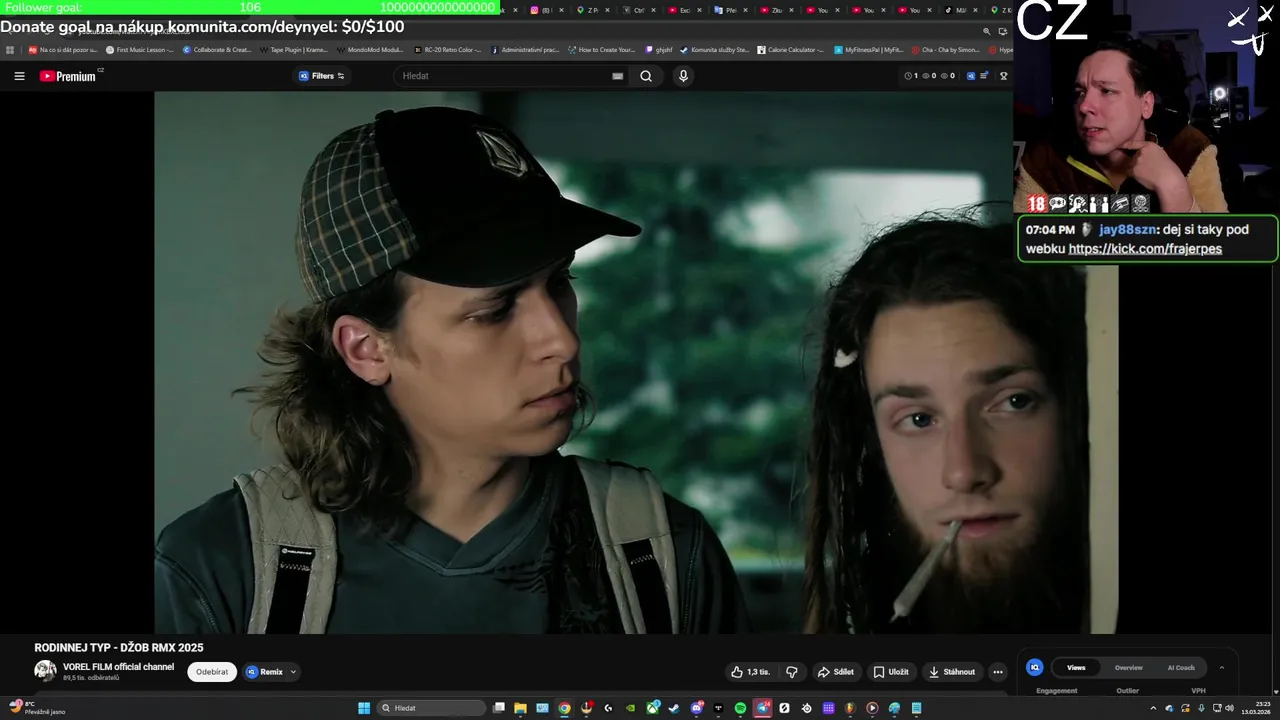The width and height of the screenshot is (1280, 720).
Task: Open the VOREL FILM channel avatar
Action: point(45,671)
